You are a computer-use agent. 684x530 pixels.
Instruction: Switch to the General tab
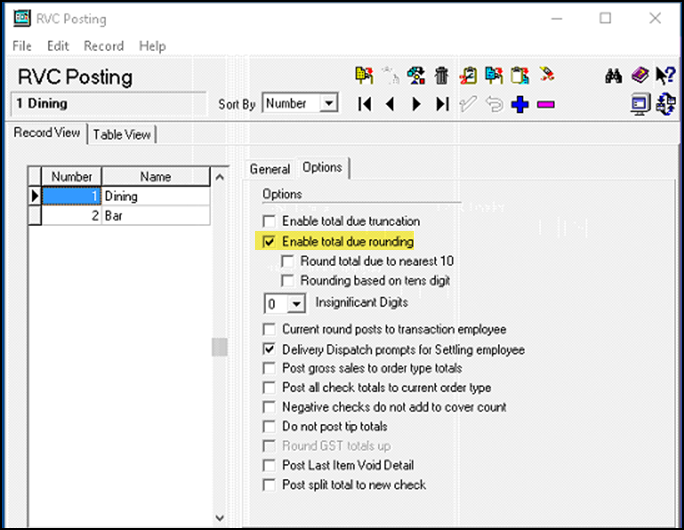pos(269,169)
